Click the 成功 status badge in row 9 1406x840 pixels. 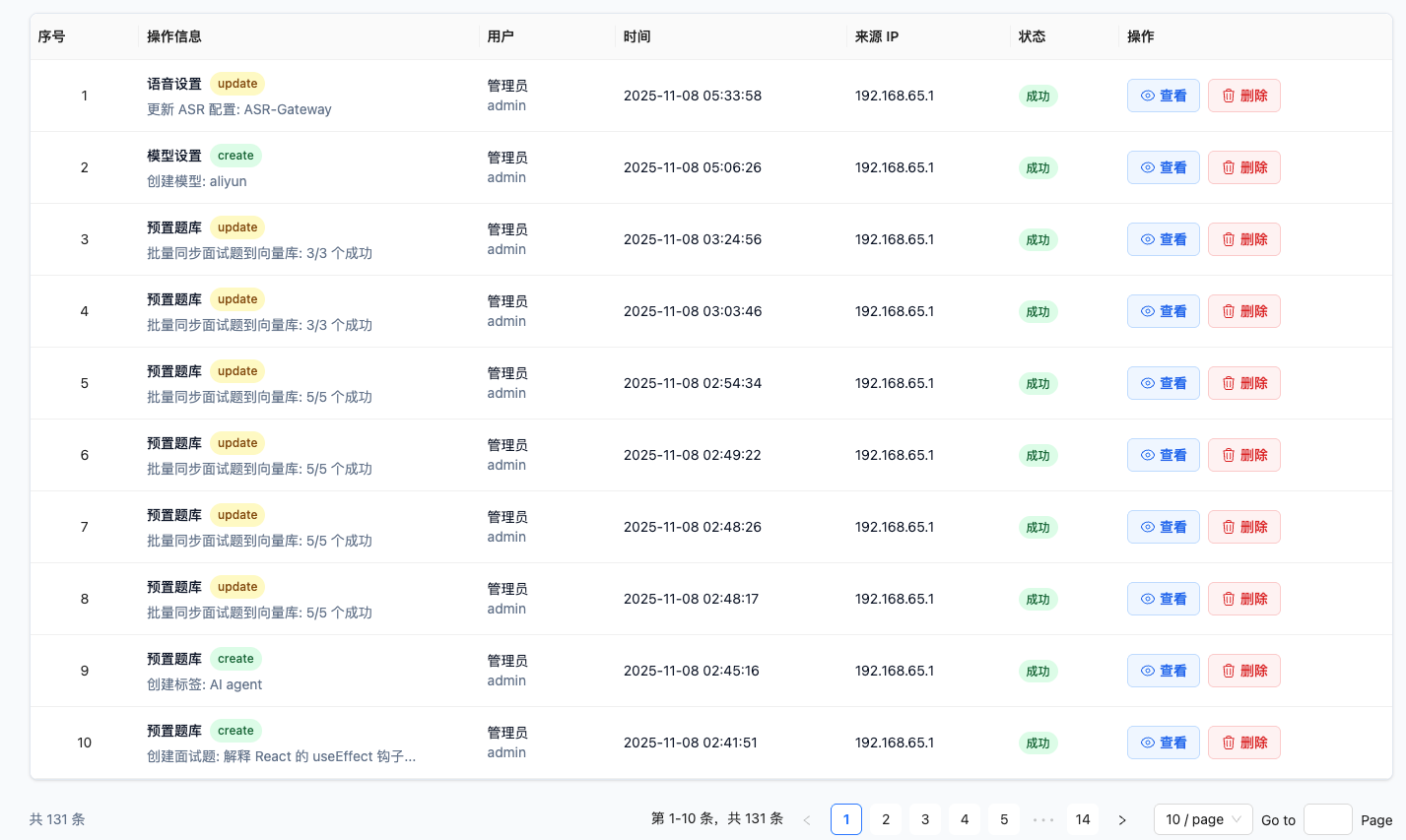click(x=1038, y=672)
